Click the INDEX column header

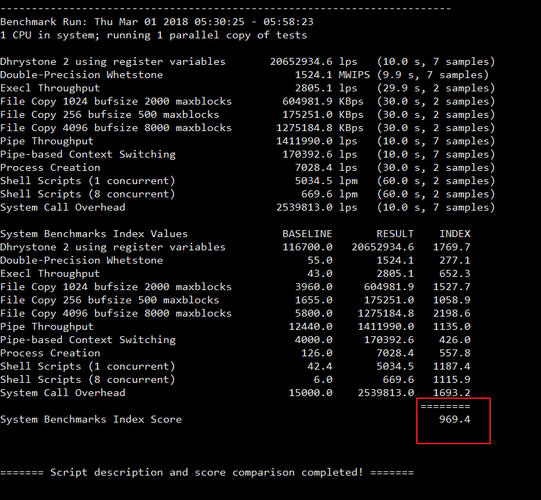point(454,234)
